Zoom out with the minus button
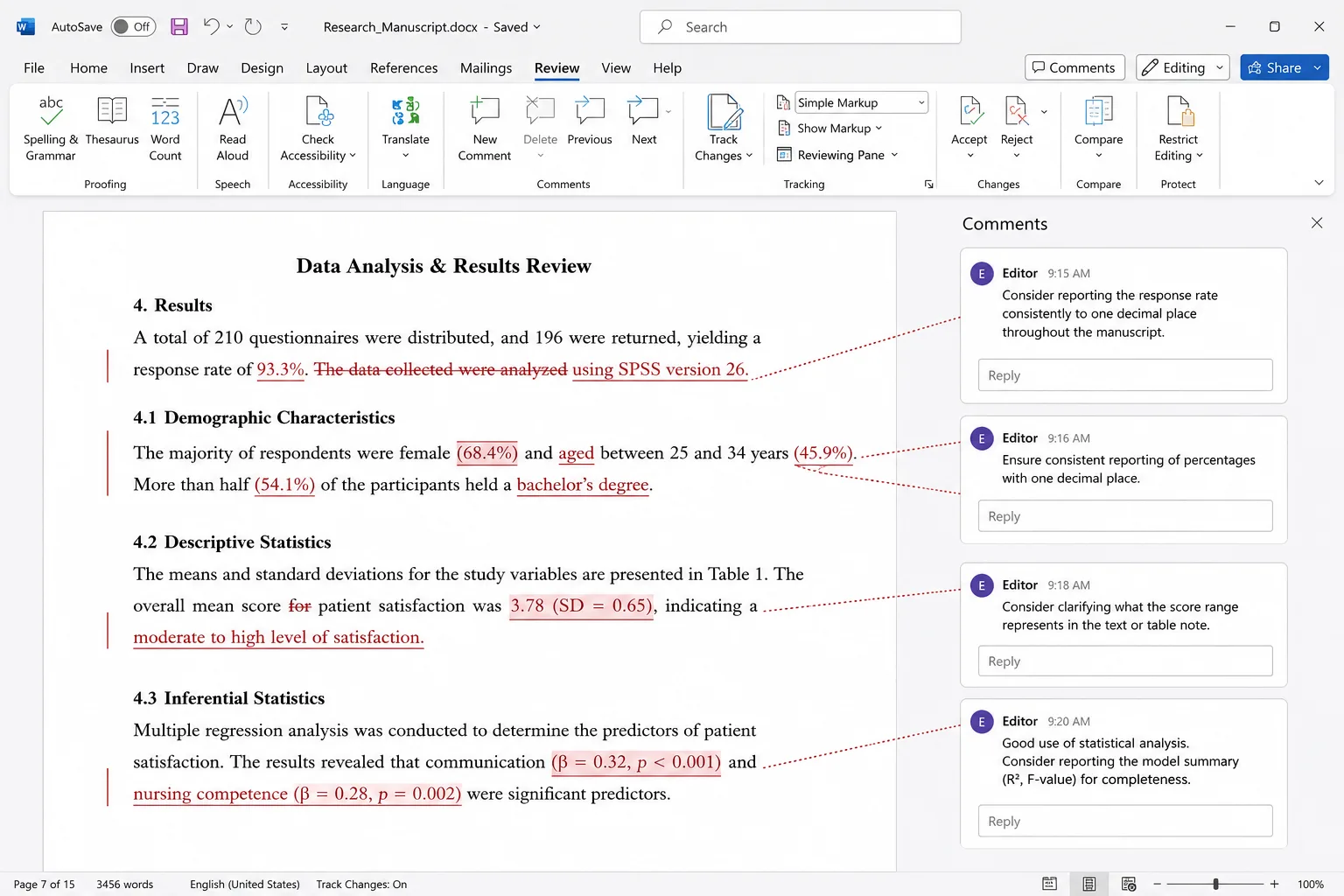Viewport: 1344px width, 896px height. [1157, 884]
